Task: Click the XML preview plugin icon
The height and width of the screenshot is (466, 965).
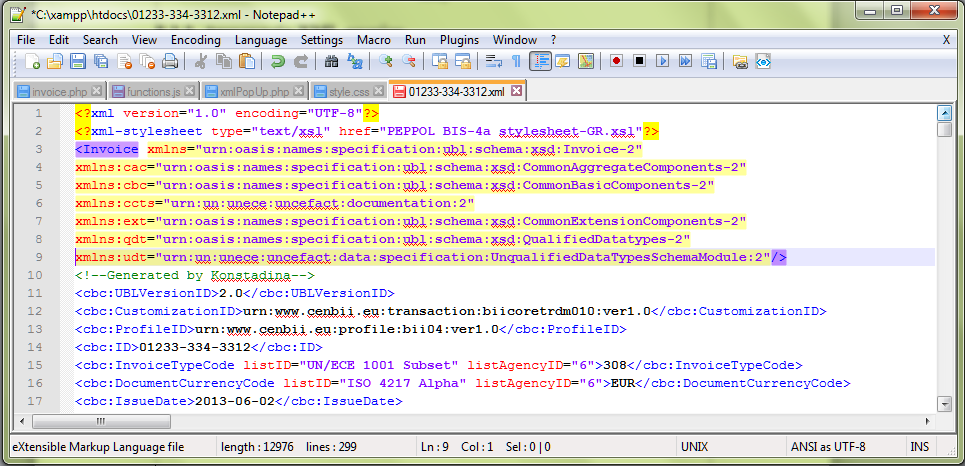Action: 763,62
